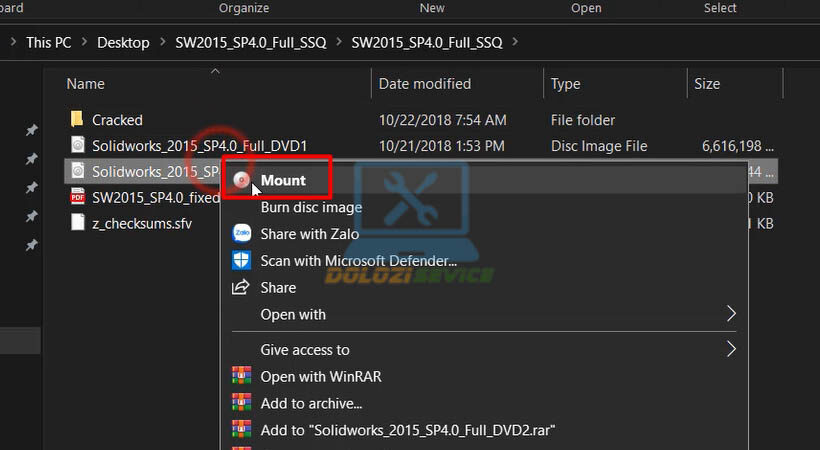Image resolution: width=820 pixels, height=450 pixels.
Task: Choose Add to Solidworks_2015_SP4.0_Full_DVD2.rar
Action: coord(407,430)
